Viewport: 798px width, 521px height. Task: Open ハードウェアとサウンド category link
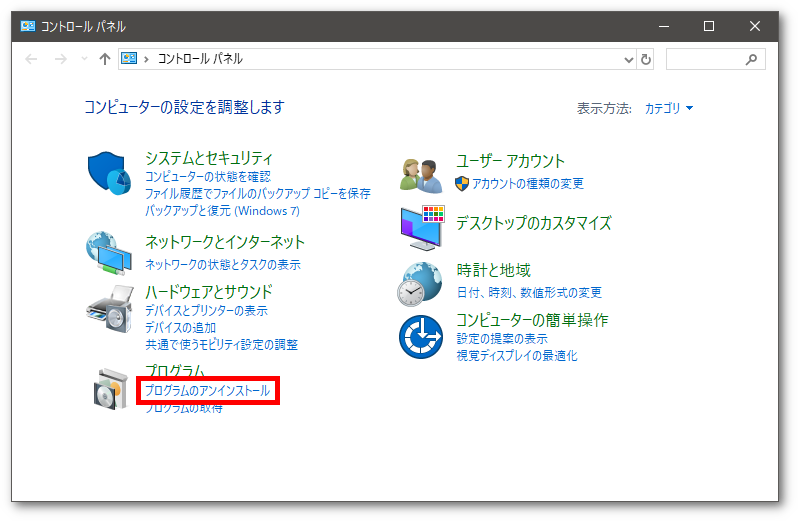pyautogui.click(x=209, y=292)
